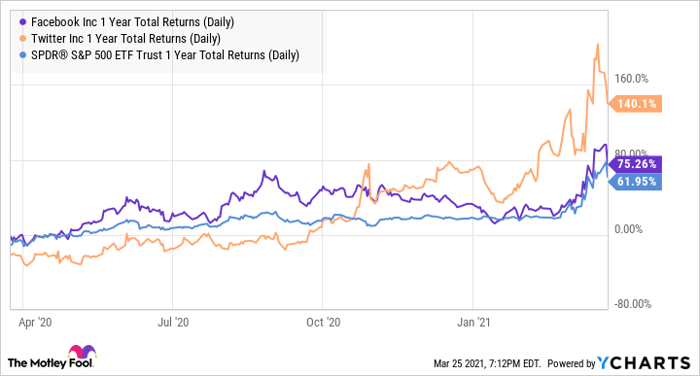Click the 140.1% Twitter value flag
The image size is (700, 376).
click(x=635, y=104)
